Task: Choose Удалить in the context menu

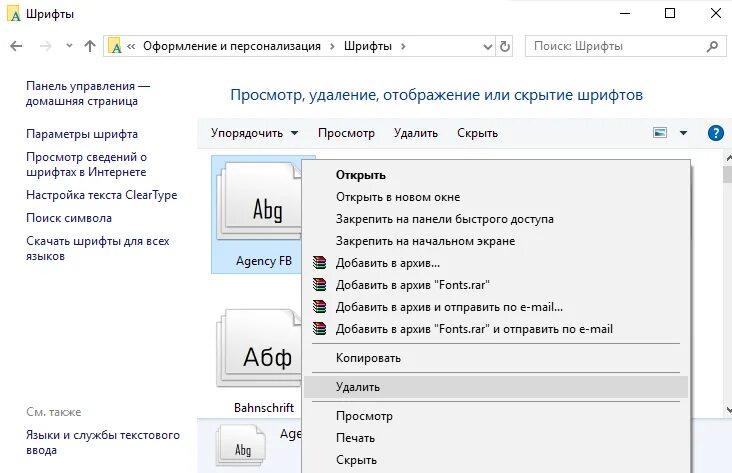Action: point(358,387)
